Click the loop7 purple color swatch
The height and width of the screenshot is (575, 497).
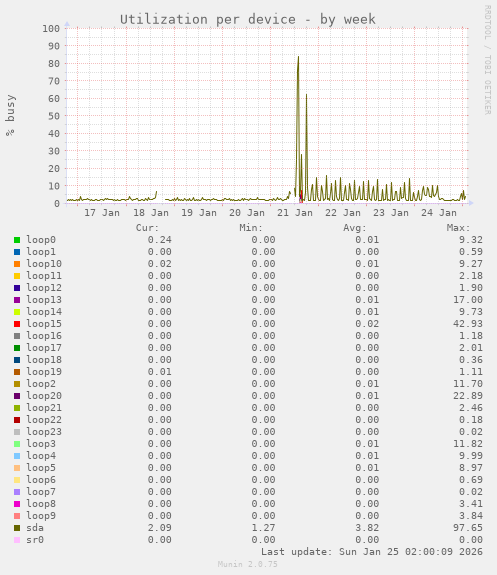17,492
